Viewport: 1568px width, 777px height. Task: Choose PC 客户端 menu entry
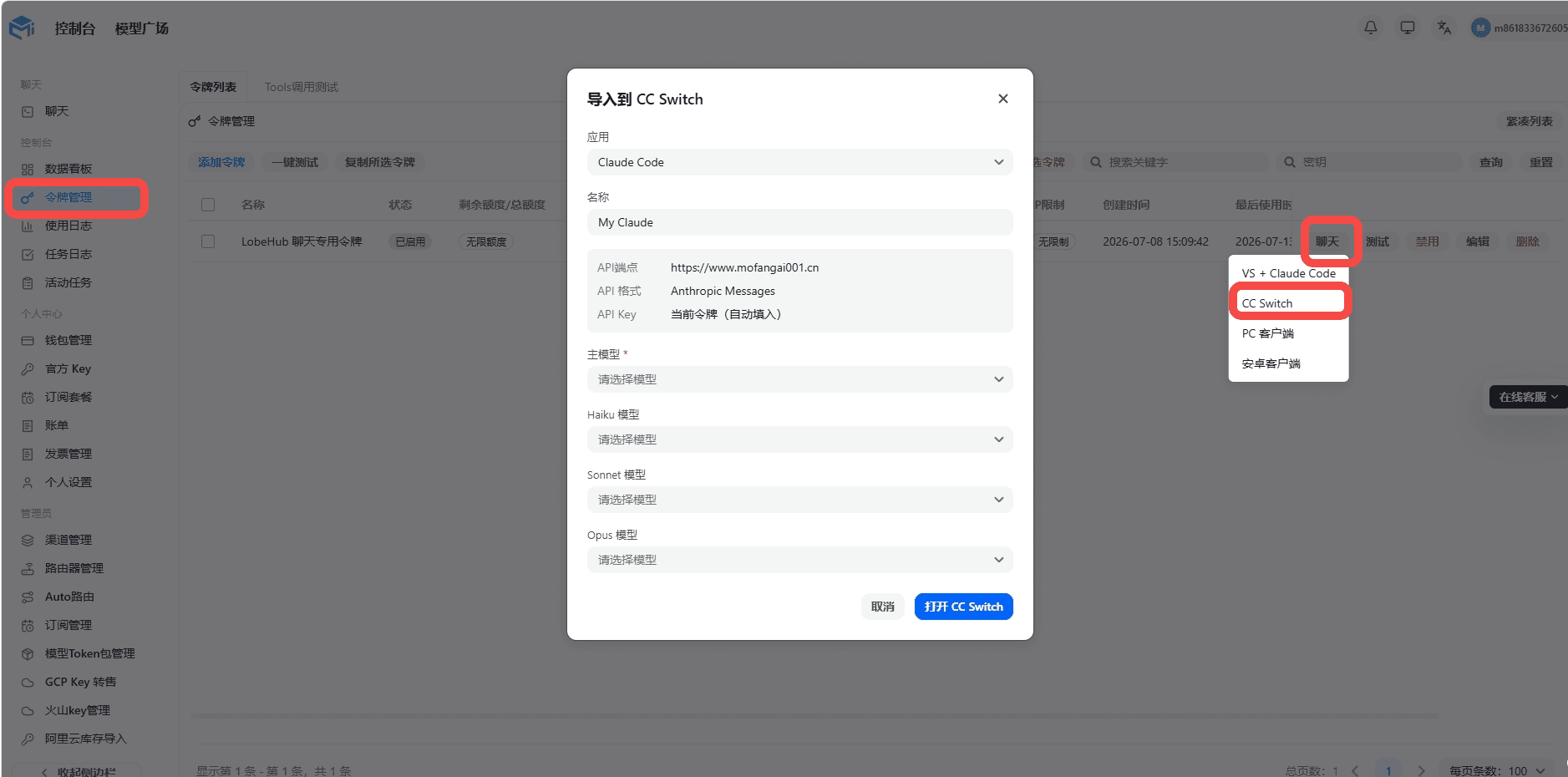point(1288,333)
